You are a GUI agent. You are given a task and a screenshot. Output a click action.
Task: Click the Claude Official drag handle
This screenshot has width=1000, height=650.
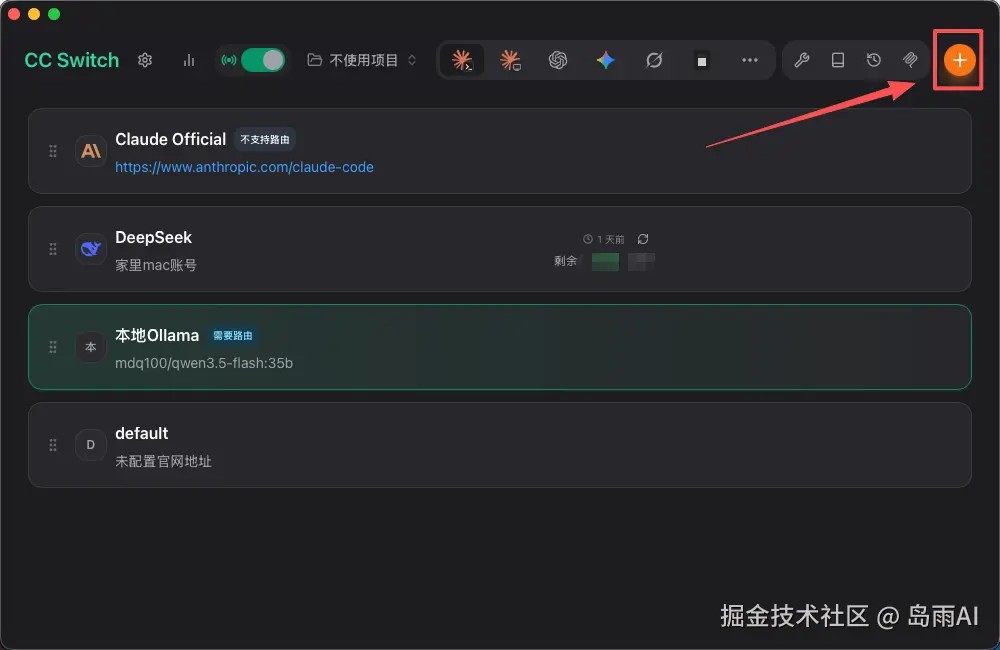coord(53,151)
